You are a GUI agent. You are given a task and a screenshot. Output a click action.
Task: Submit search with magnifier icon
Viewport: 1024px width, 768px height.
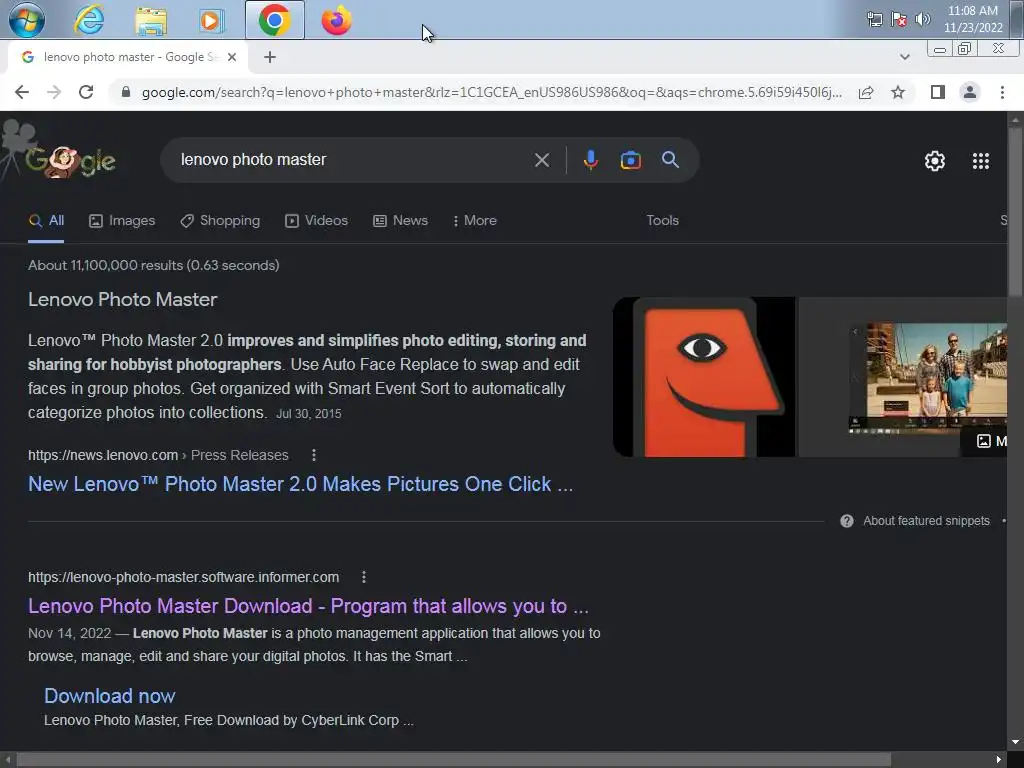pyautogui.click(x=670, y=159)
